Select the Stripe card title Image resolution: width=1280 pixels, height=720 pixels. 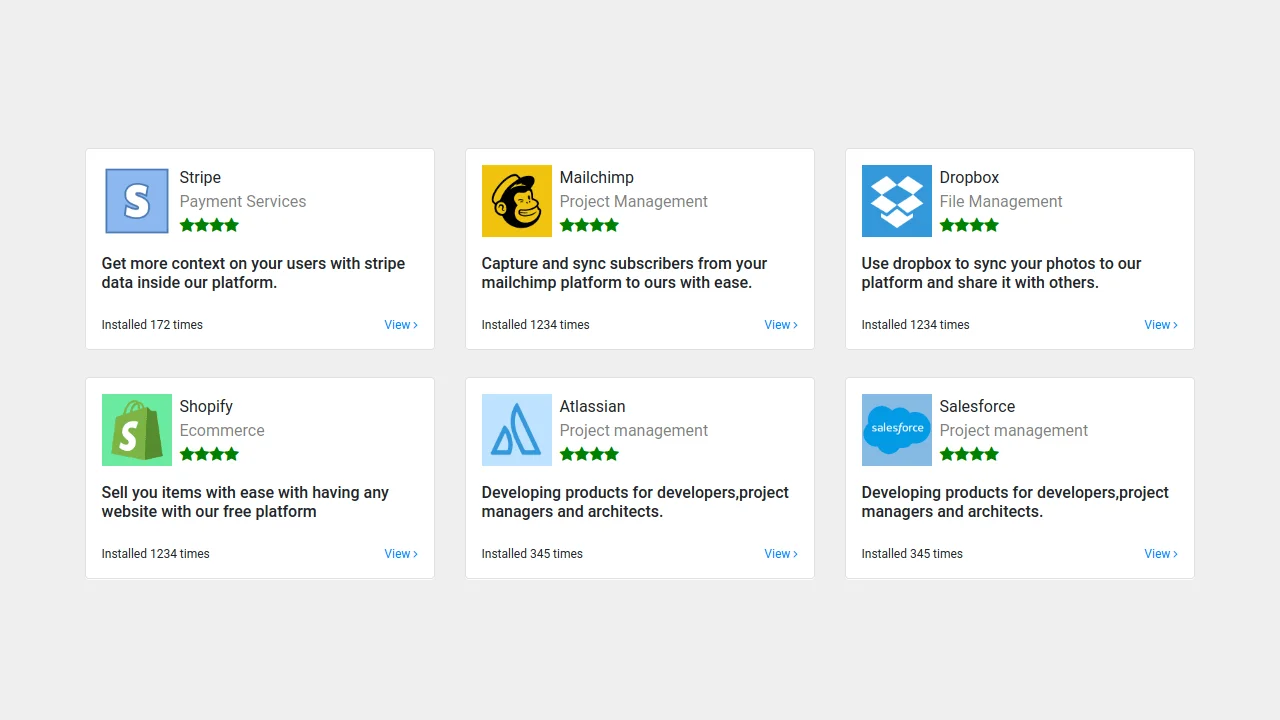coord(200,177)
